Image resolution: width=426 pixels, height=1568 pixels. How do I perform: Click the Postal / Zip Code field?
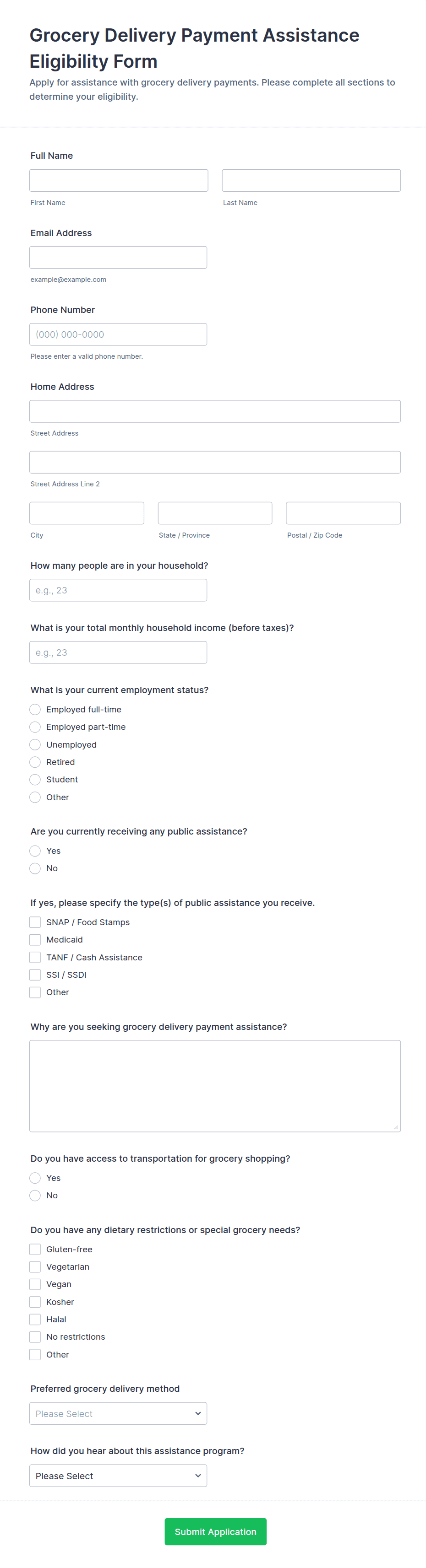pos(343,513)
